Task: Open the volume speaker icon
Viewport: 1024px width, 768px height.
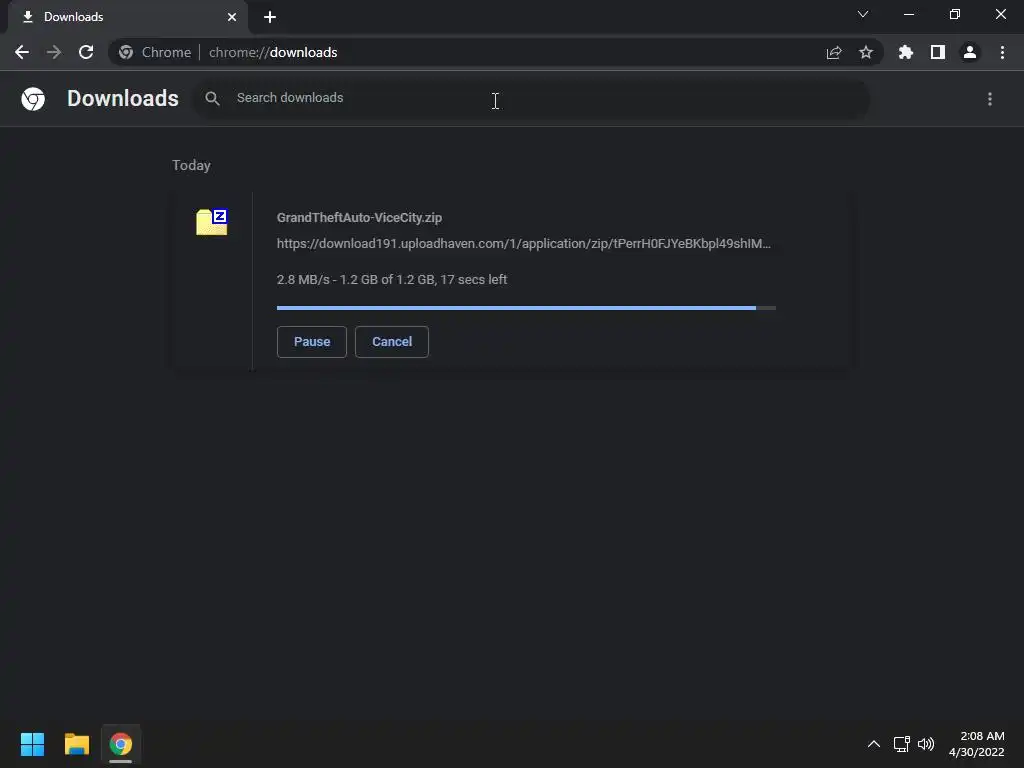Action: (x=926, y=744)
